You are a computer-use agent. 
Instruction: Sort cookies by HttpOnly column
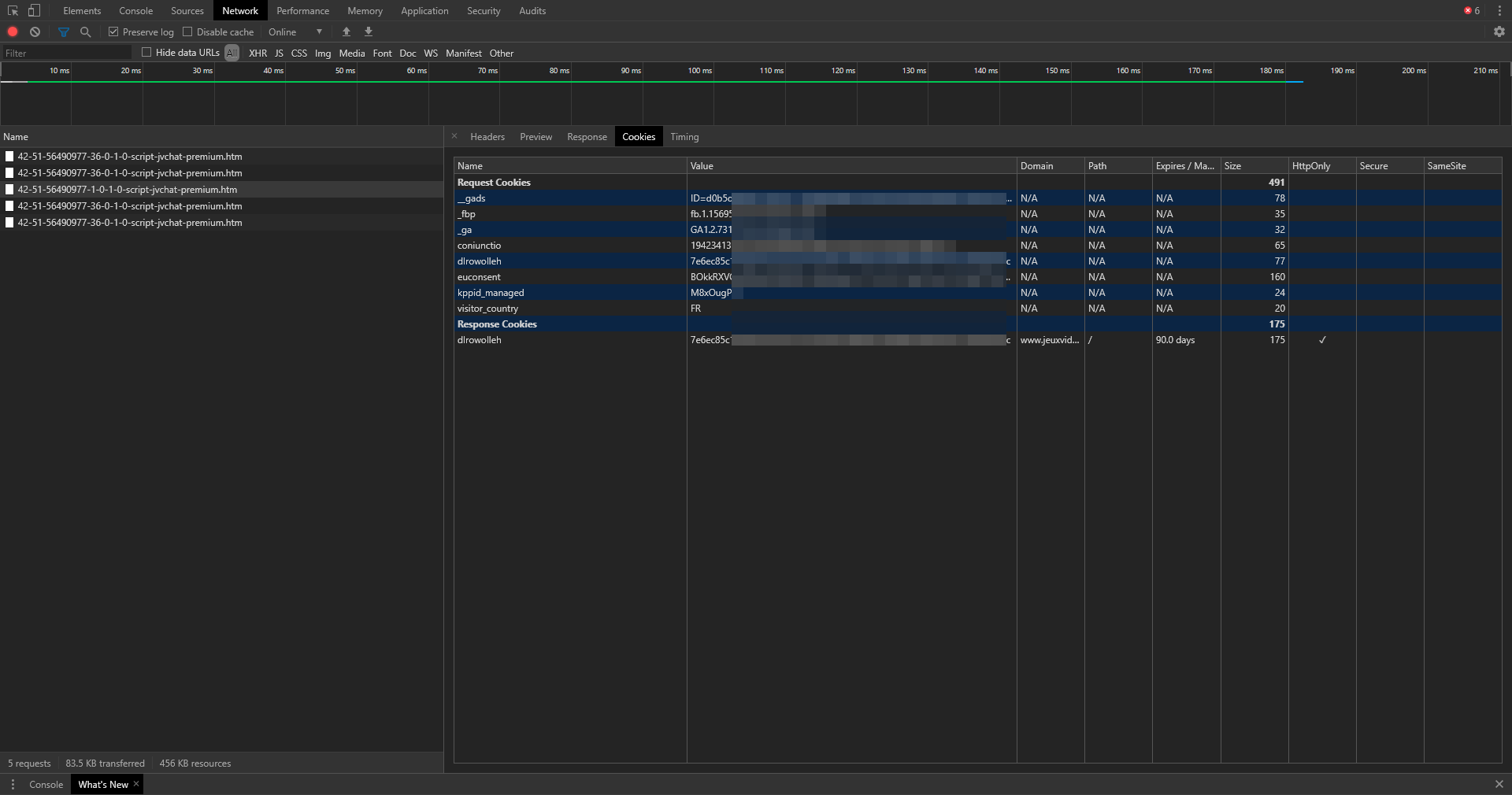click(x=1322, y=166)
